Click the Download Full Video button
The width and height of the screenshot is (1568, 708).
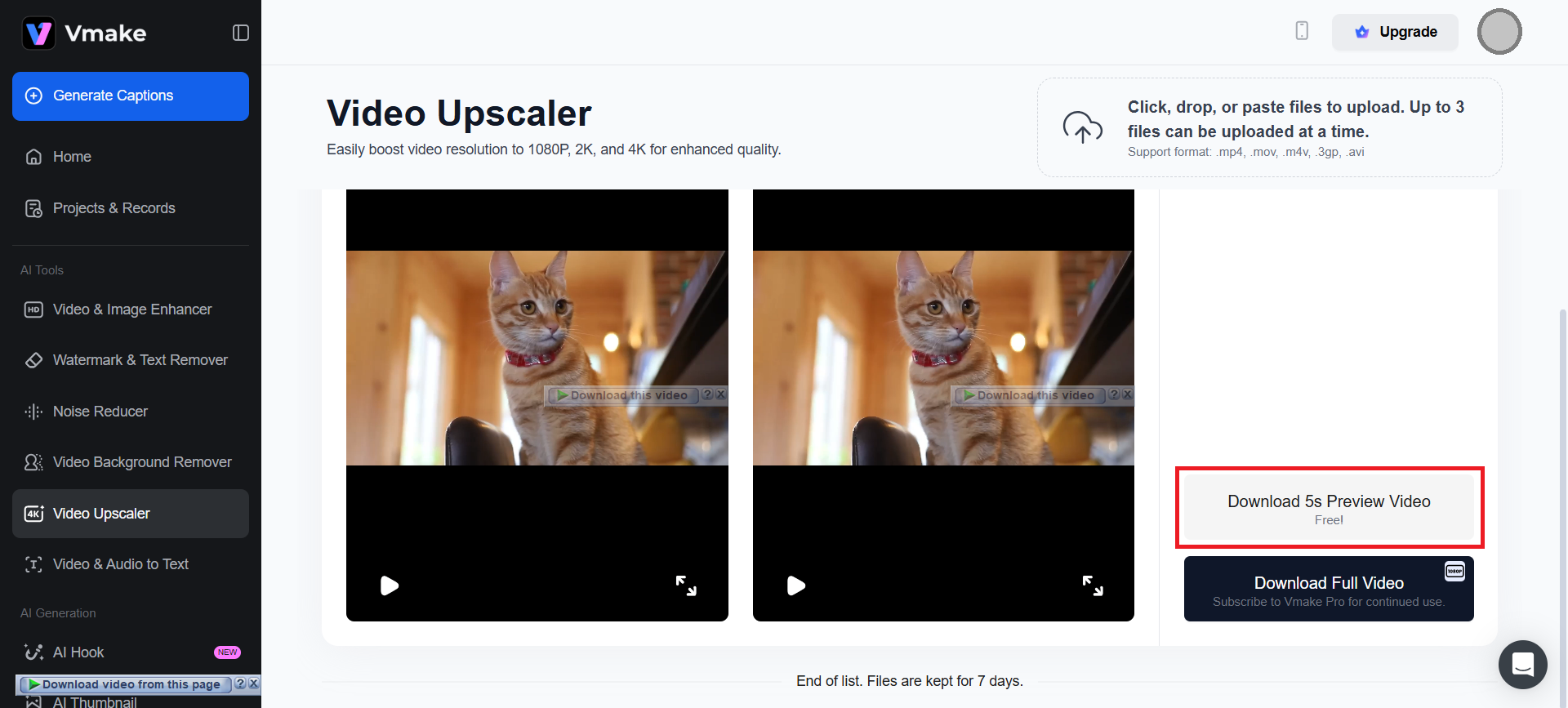pos(1329,589)
